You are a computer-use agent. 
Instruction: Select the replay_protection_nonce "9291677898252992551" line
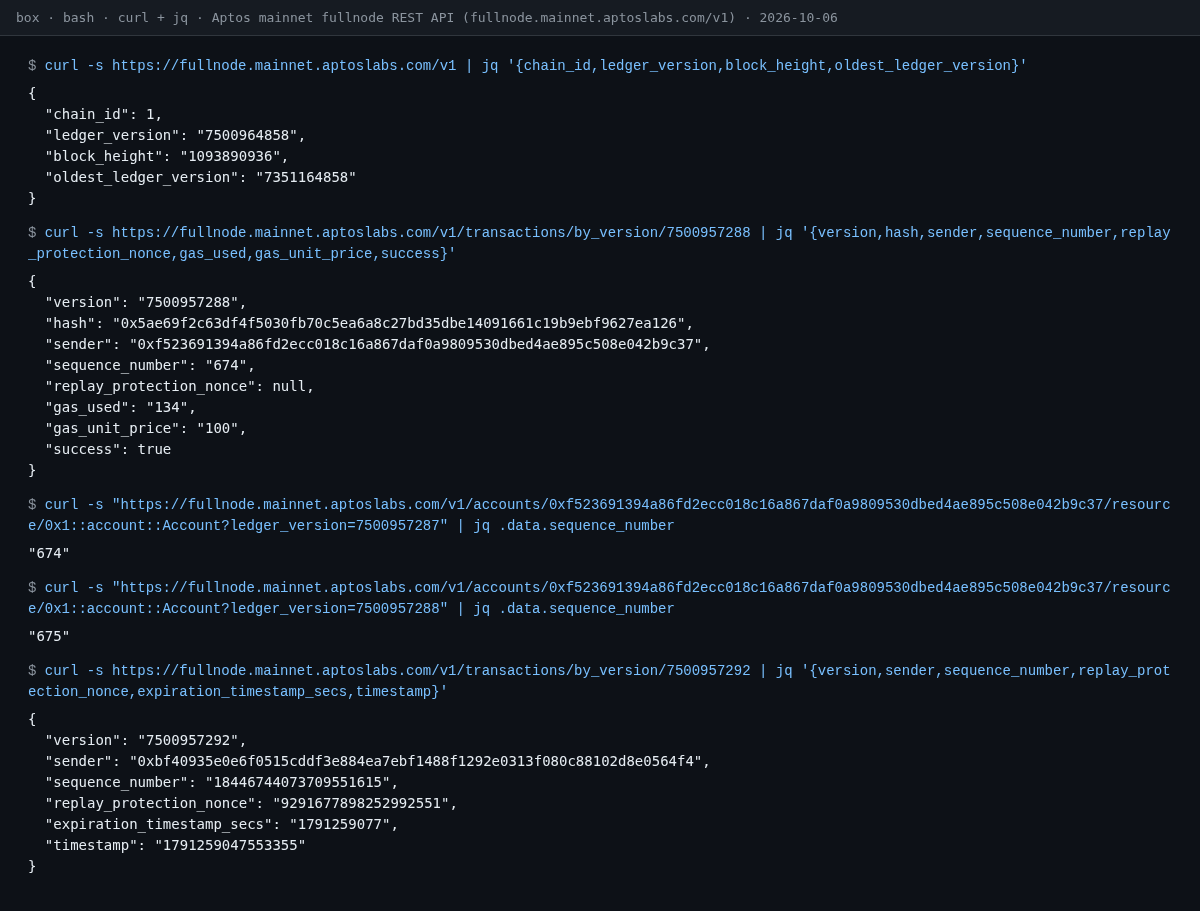pyautogui.click(x=251, y=803)
